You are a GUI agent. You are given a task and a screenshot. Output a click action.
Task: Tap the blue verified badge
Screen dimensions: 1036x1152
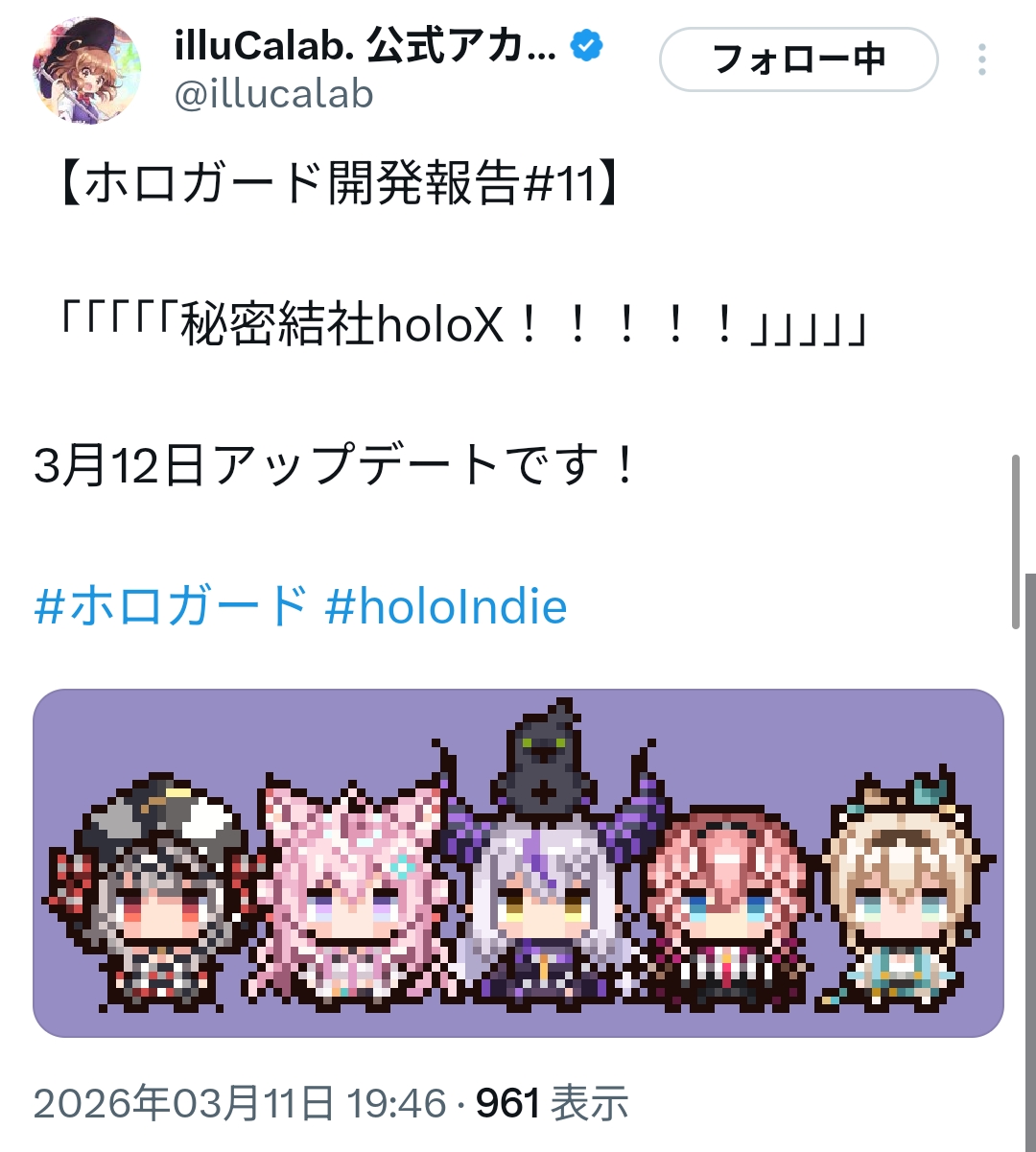[587, 46]
